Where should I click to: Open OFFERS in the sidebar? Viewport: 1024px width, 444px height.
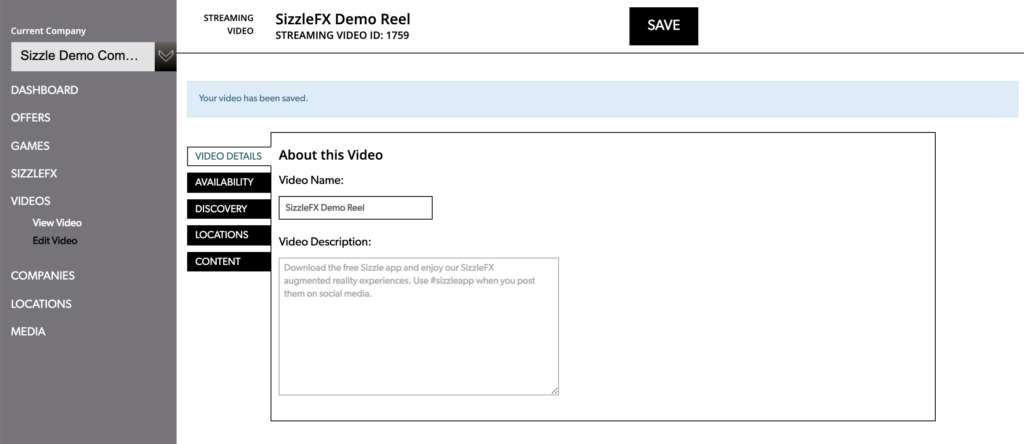(x=30, y=118)
